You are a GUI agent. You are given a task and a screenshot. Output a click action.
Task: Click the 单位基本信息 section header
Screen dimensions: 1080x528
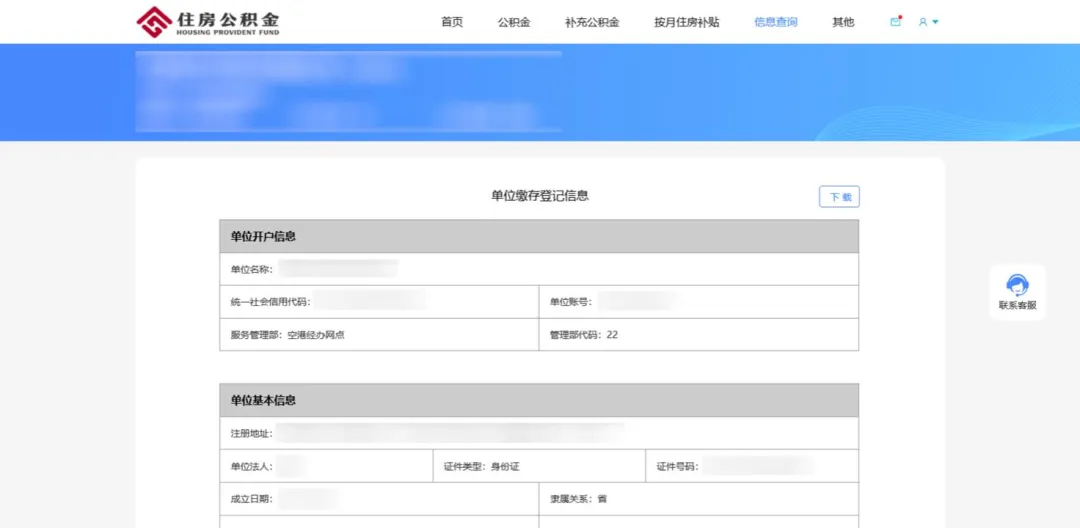pos(539,400)
